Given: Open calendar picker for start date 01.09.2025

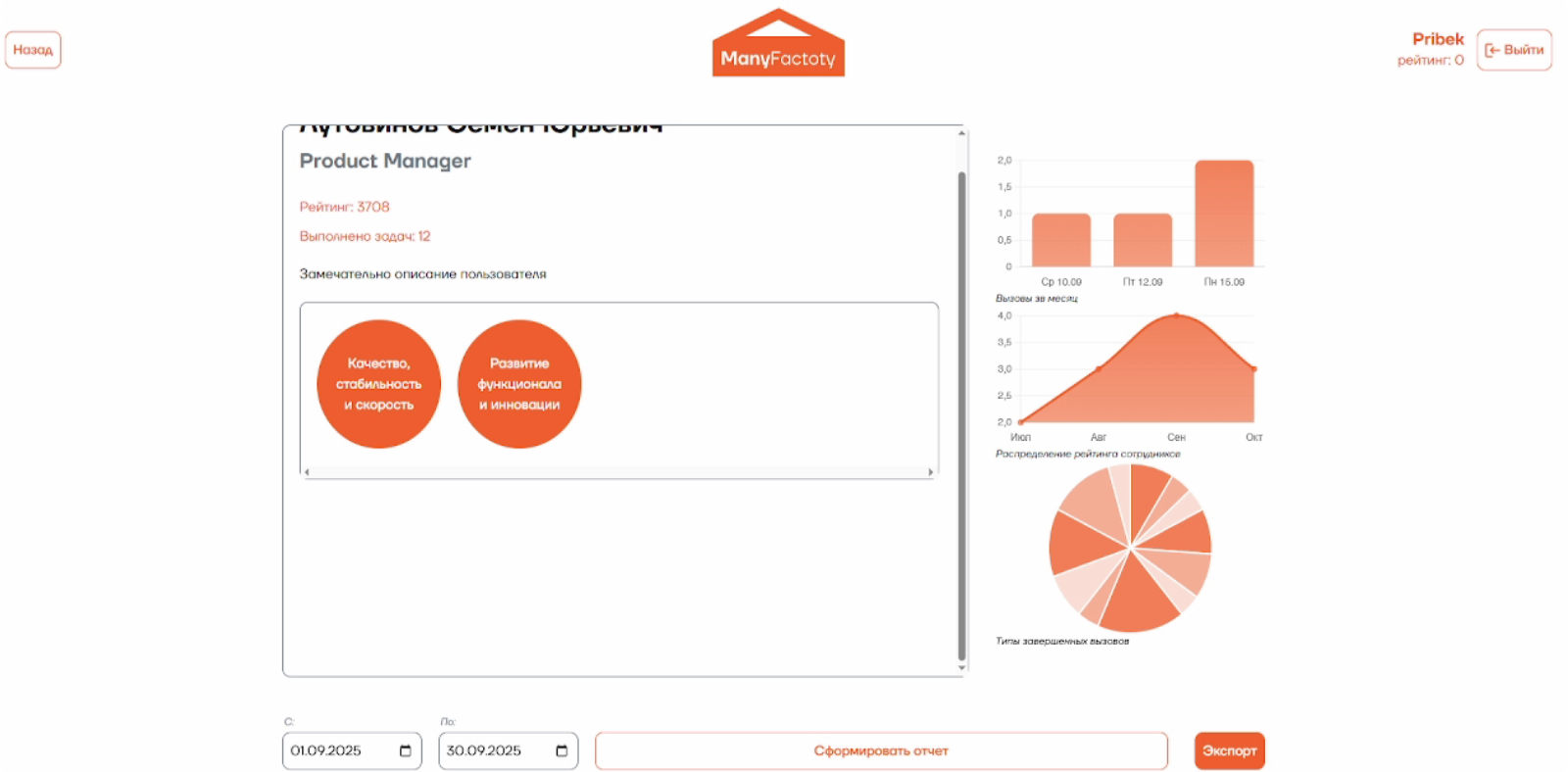Looking at the screenshot, I should coord(405,751).
